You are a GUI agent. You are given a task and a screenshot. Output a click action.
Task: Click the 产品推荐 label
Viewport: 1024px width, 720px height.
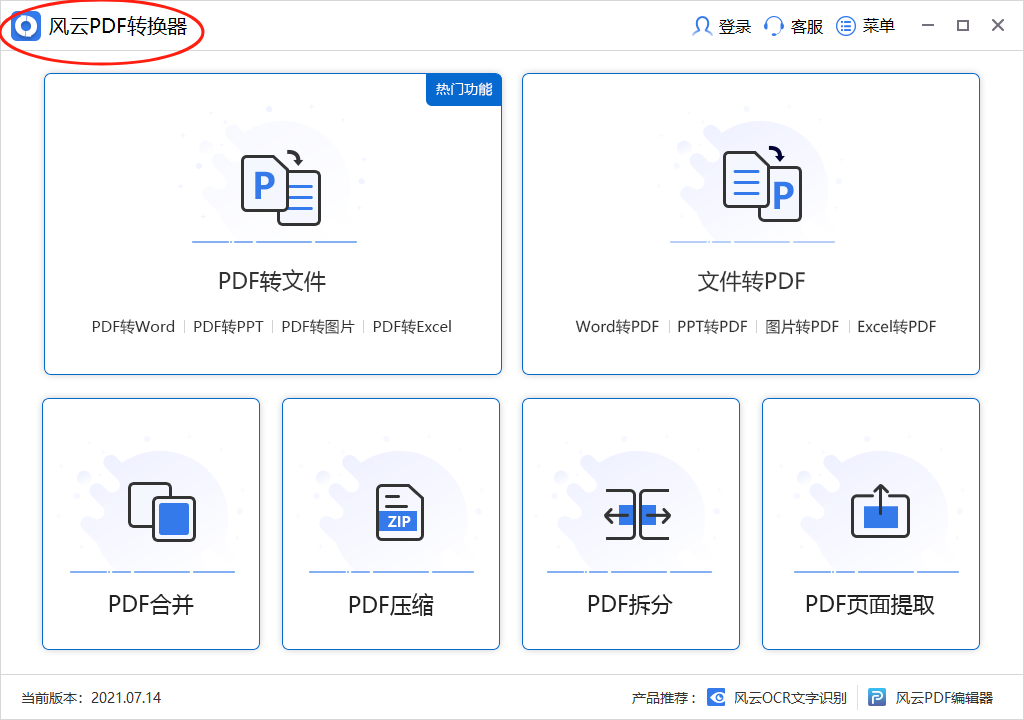[664, 698]
